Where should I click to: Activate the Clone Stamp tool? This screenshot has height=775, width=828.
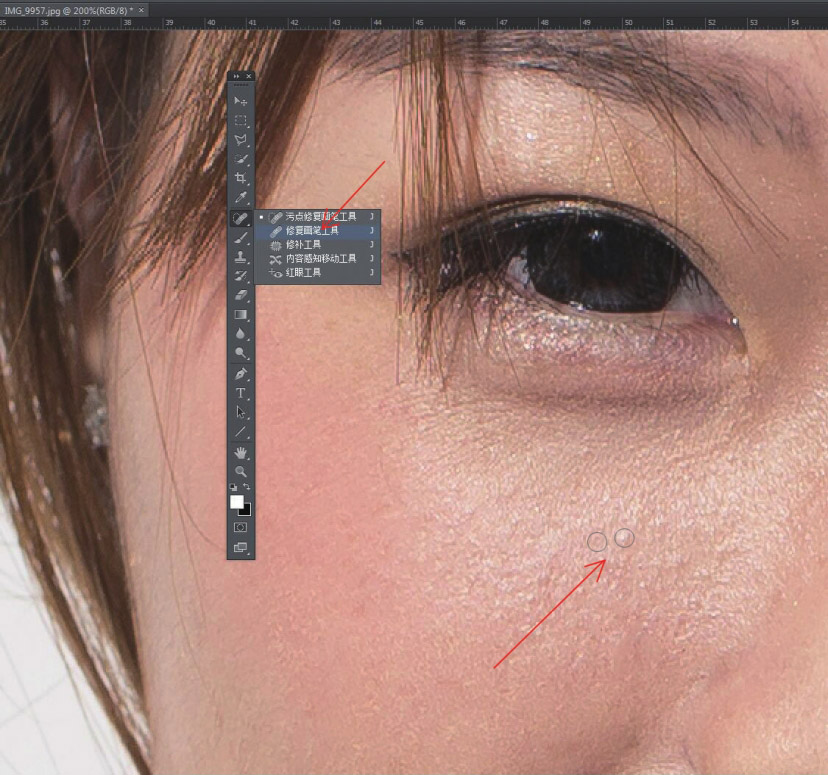pyautogui.click(x=241, y=256)
